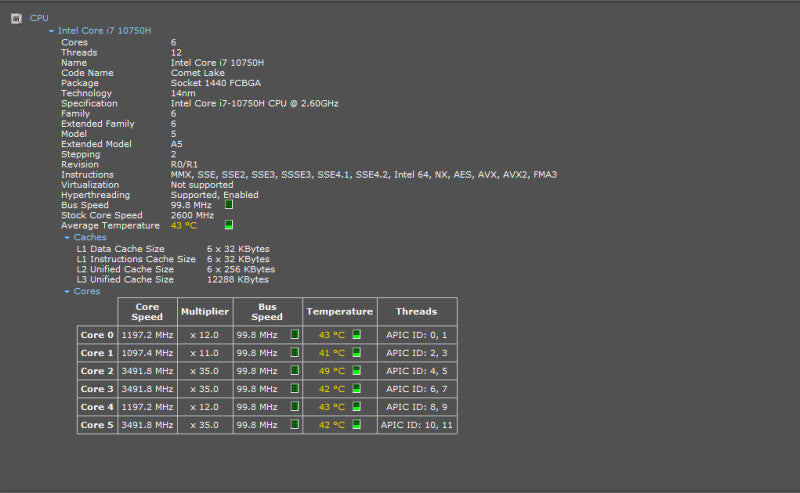Click the Bus Speed column header
Image resolution: width=800 pixels, height=493 pixels.
pos(267,312)
